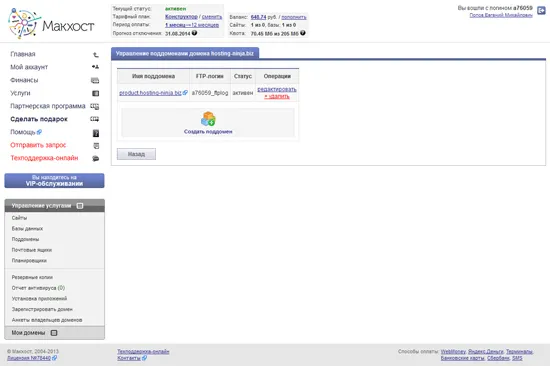Collapse the Управление услугами panel
Screen dimensions: 550x366
coord(80,206)
